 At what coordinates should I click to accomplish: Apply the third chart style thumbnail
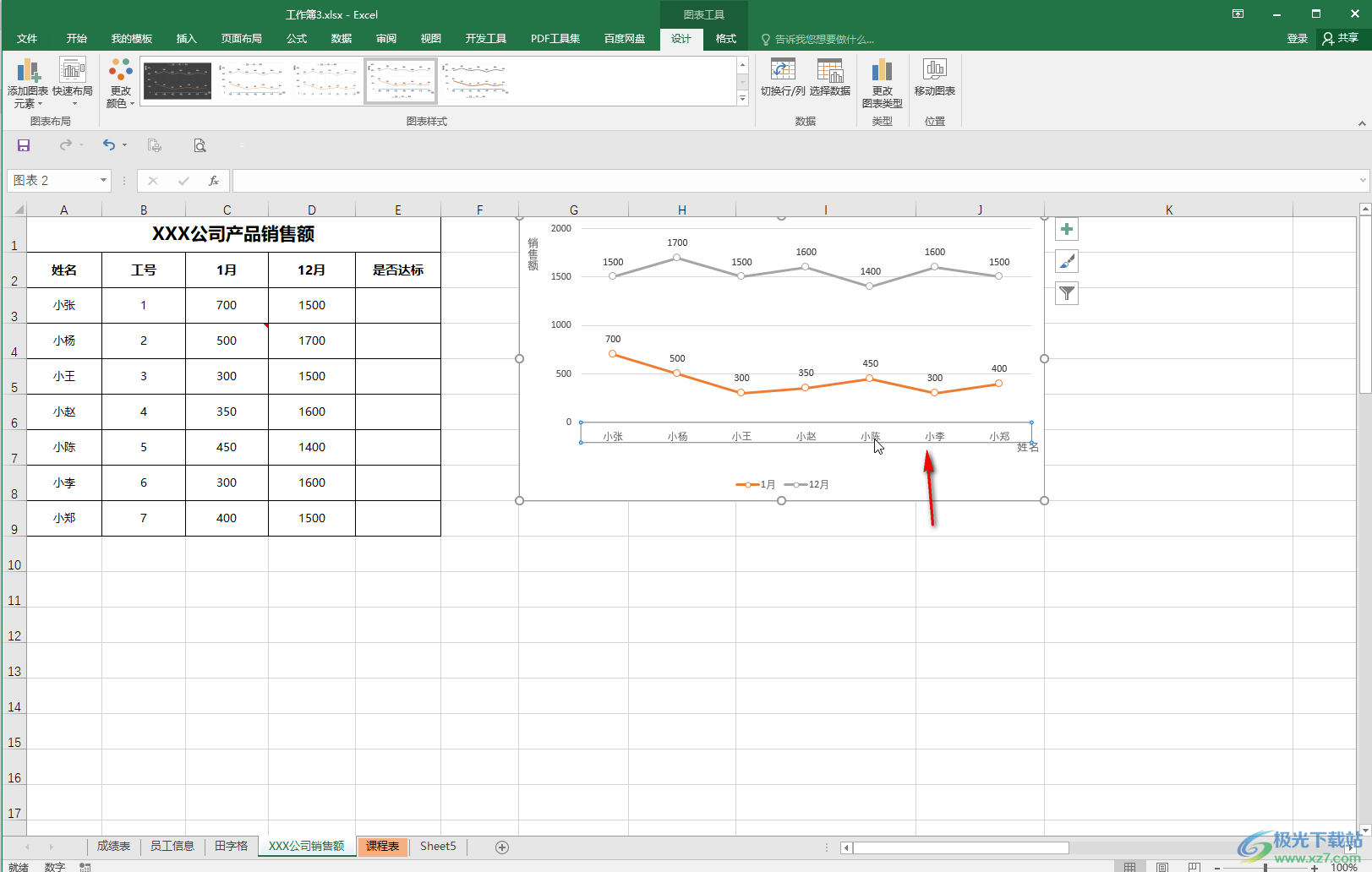[326, 81]
